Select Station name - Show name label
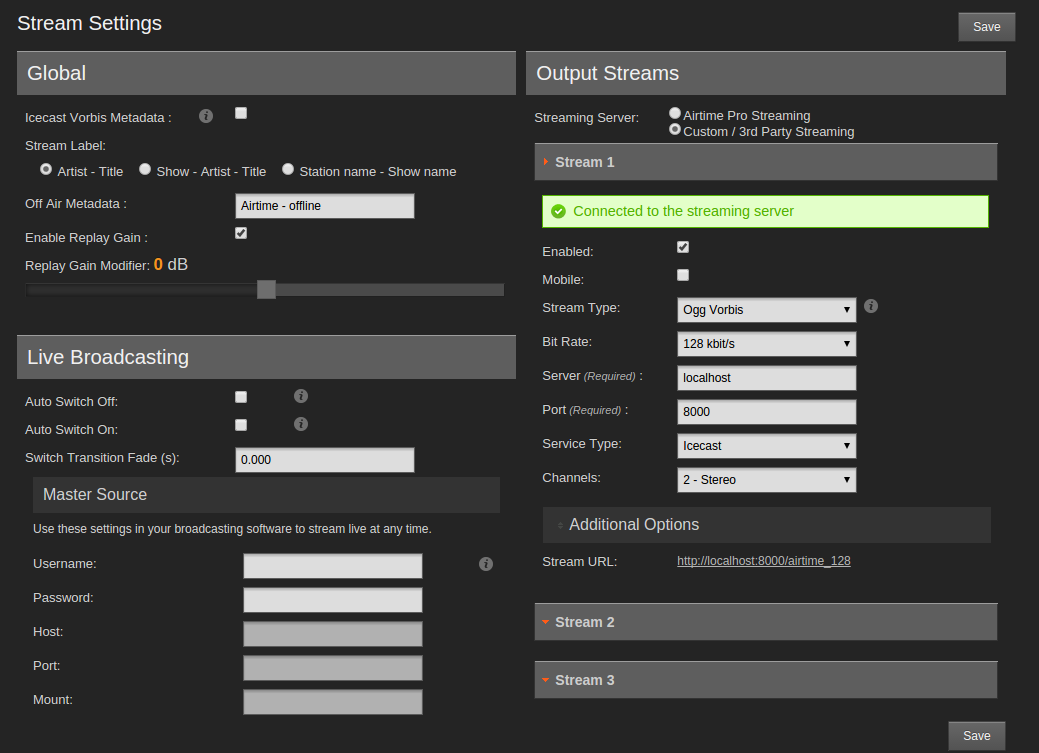 pyautogui.click(x=288, y=170)
